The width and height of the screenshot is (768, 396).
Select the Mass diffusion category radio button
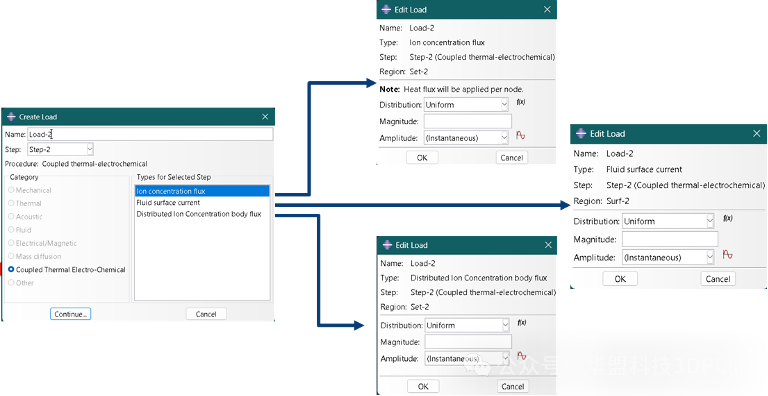[x=11, y=256]
